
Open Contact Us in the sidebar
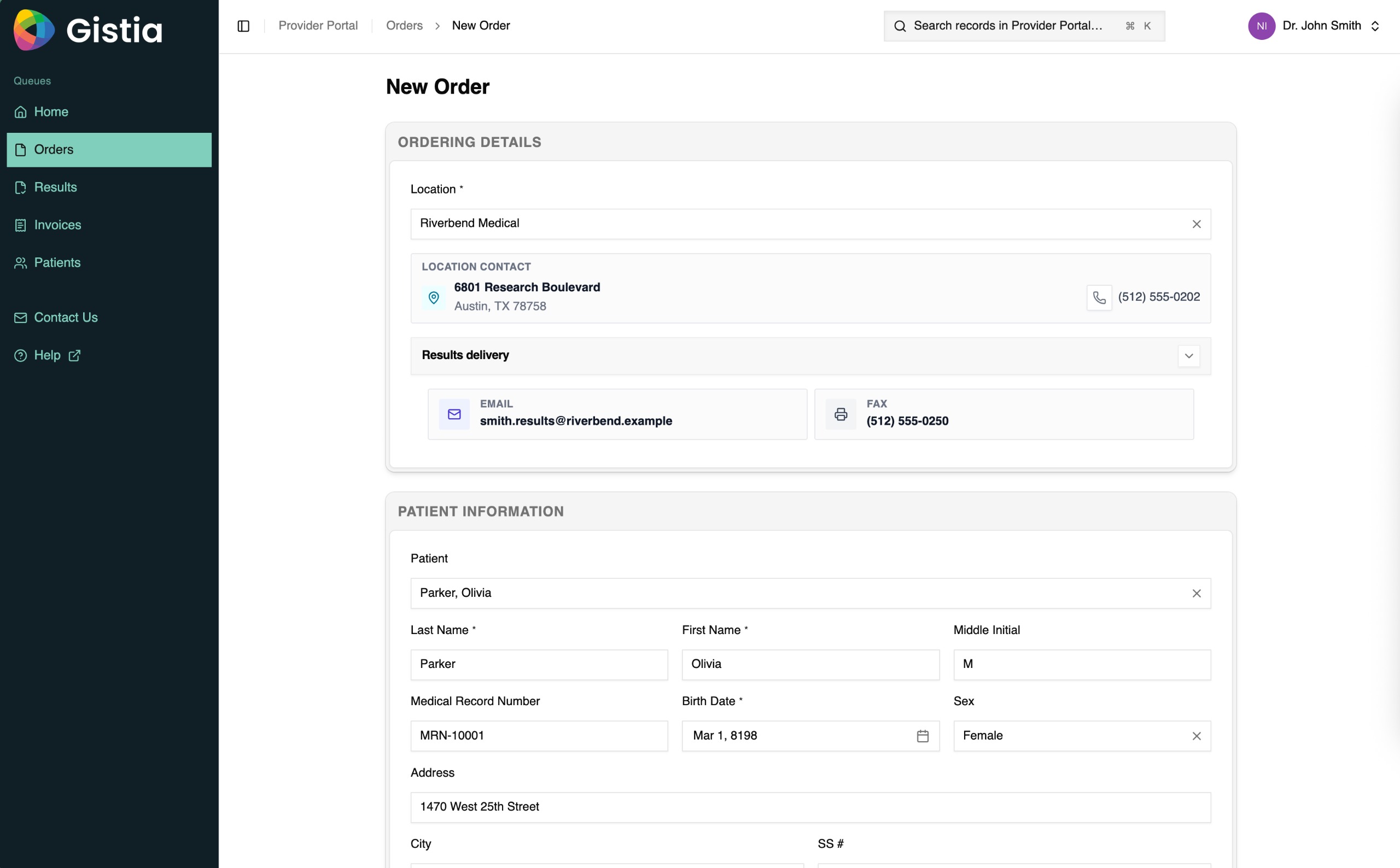coord(109,318)
